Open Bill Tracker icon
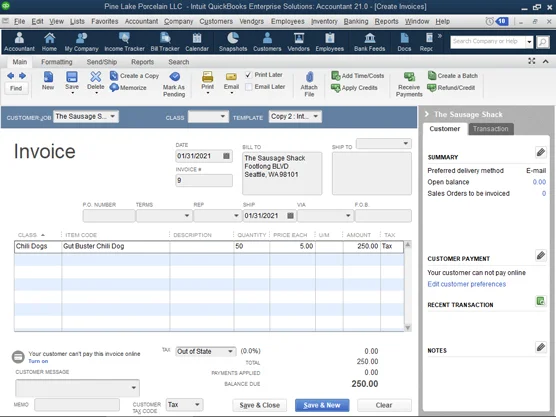This screenshot has width=556, height=417. point(165,41)
